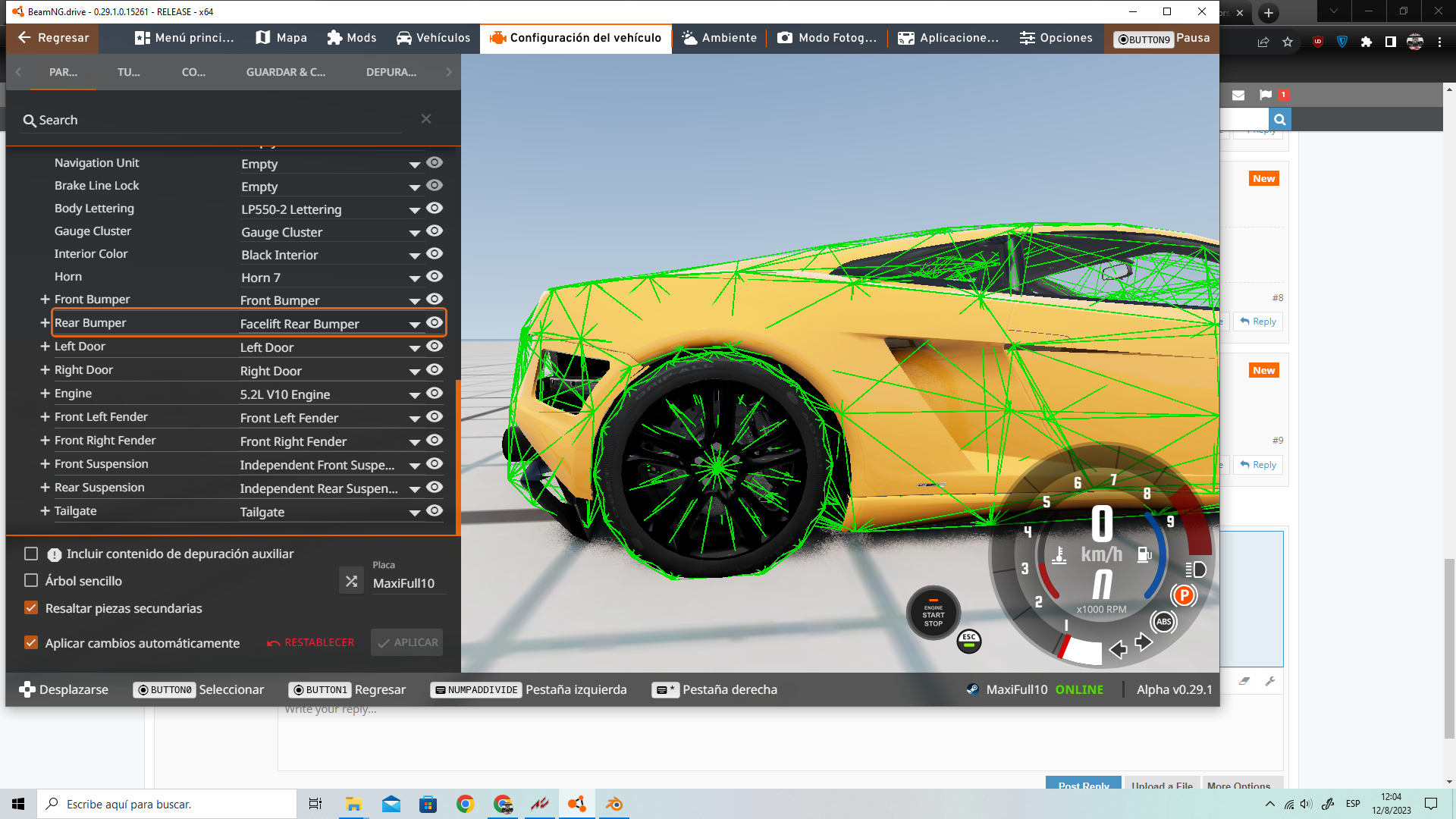Expand the Front Bumper tree node
The width and height of the screenshot is (1456, 819).
[x=45, y=300]
